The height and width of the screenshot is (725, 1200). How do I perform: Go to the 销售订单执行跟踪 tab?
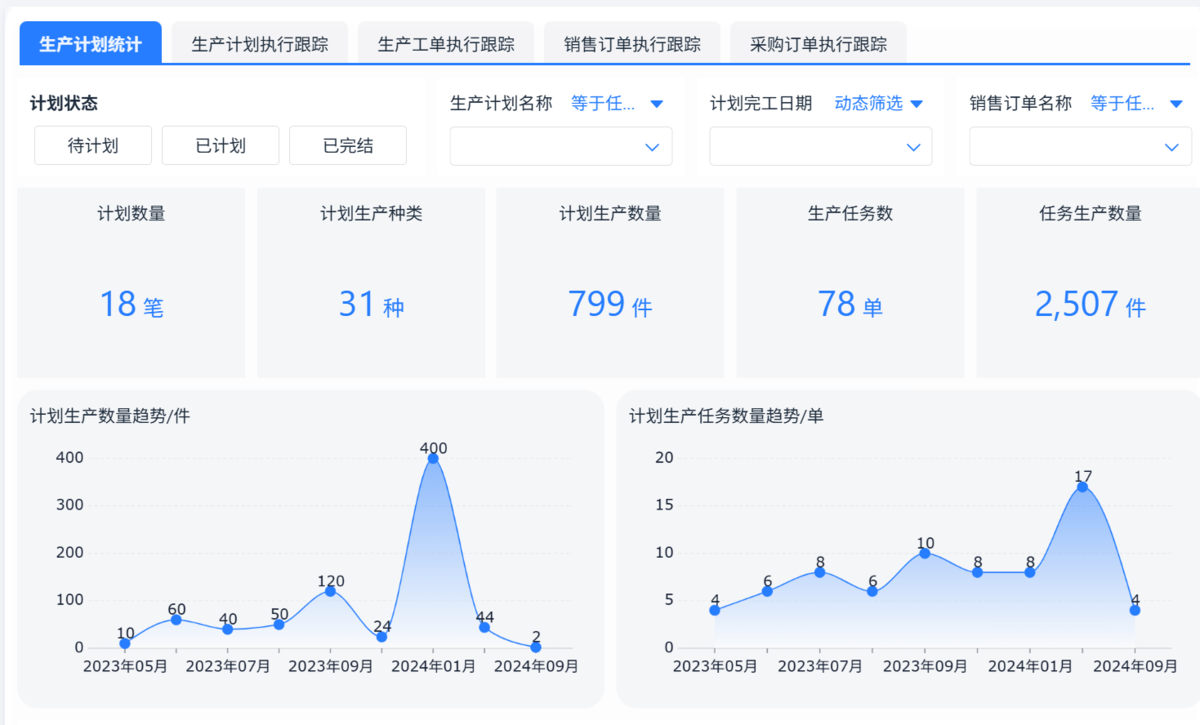pyautogui.click(x=632, y=44)
